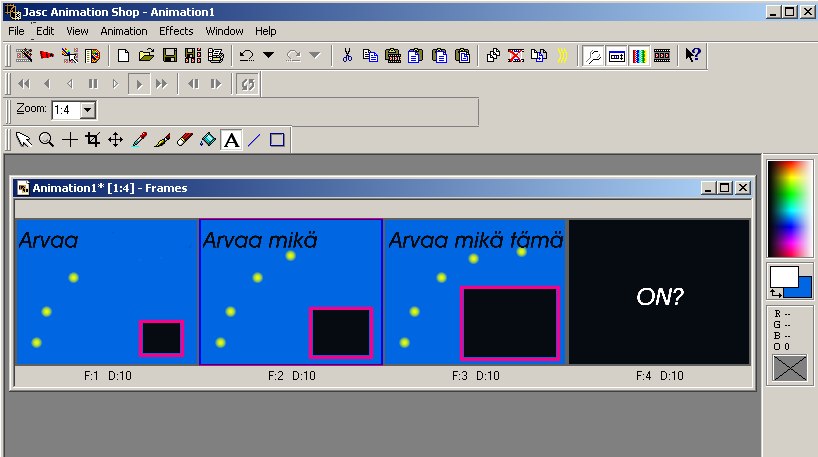The height and width of the screenshot is (457, 818).
Task: Click the Undo arrow icon
Action: click(x=246, y=55)
